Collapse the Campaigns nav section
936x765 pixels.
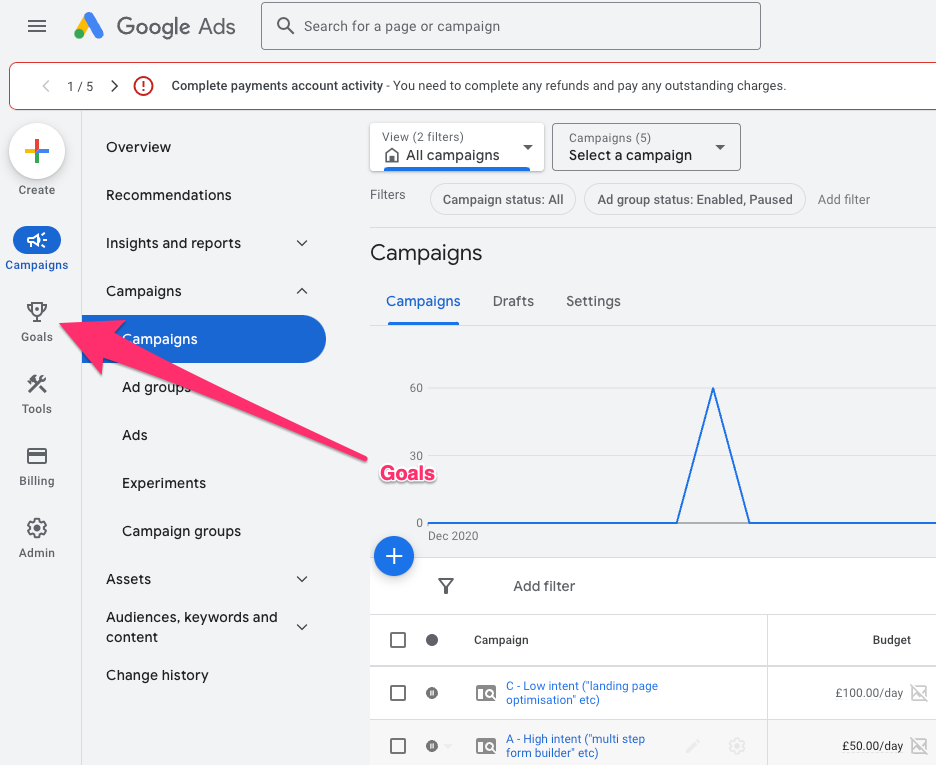[x=302, y=291]
